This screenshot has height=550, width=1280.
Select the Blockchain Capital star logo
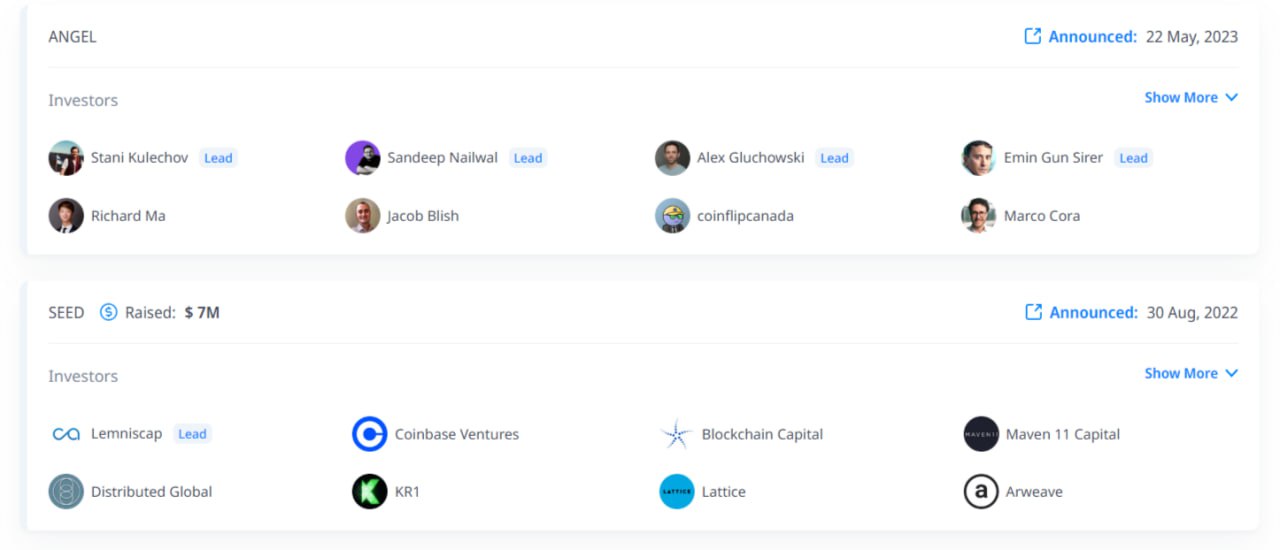(x=676, y=434)
